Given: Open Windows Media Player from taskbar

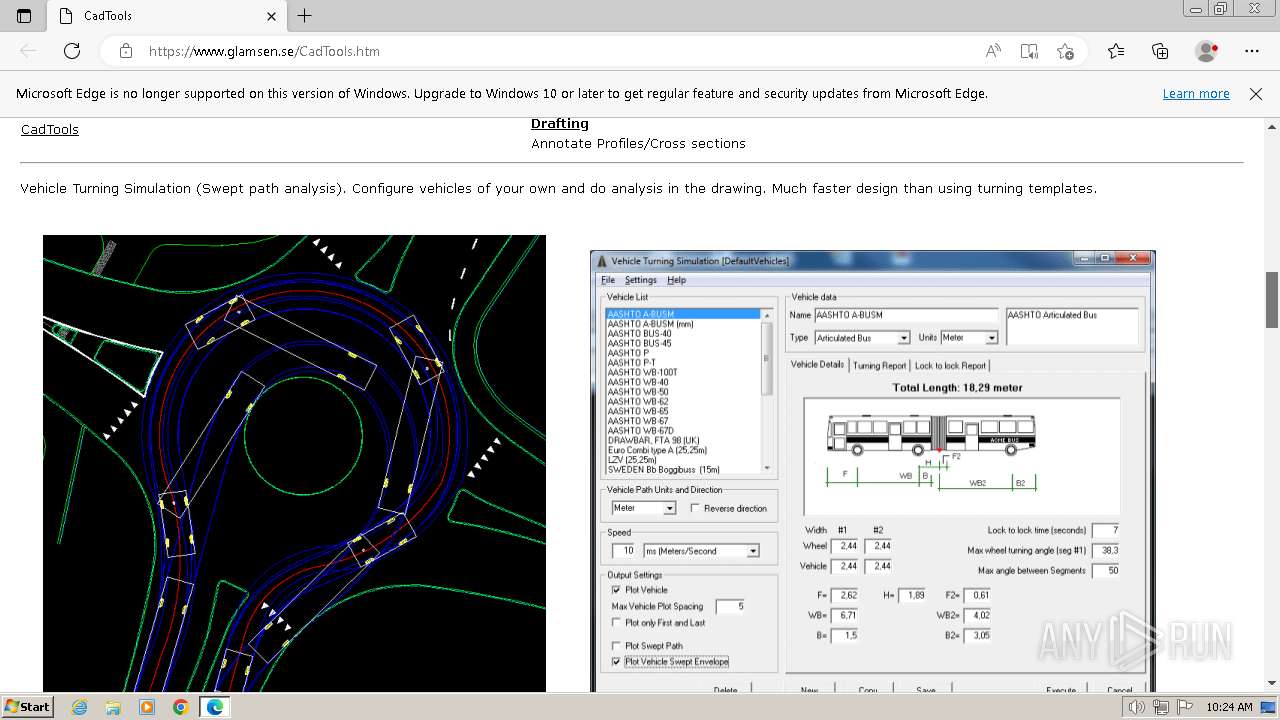Looking at the screenshot, I should [x=147, y=707].
